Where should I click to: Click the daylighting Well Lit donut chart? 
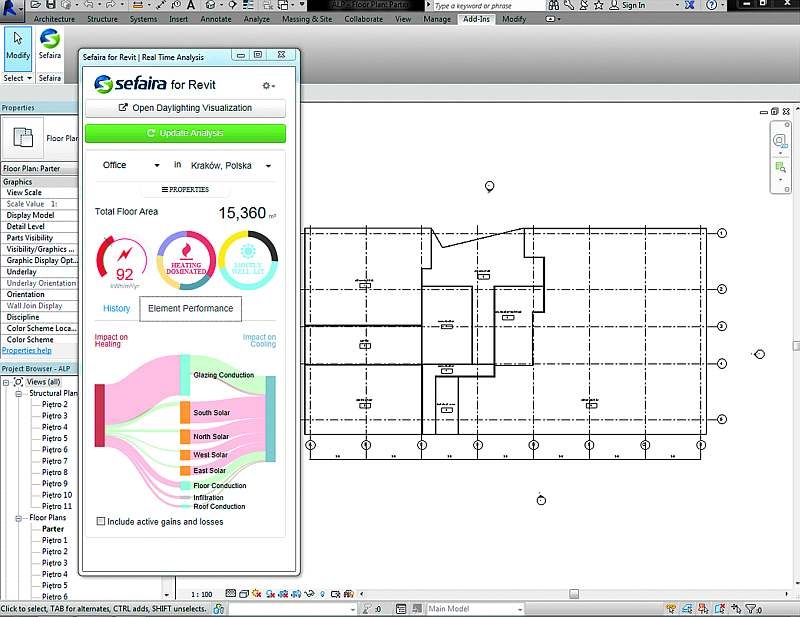pyautogui.click(x=248, y=261)
